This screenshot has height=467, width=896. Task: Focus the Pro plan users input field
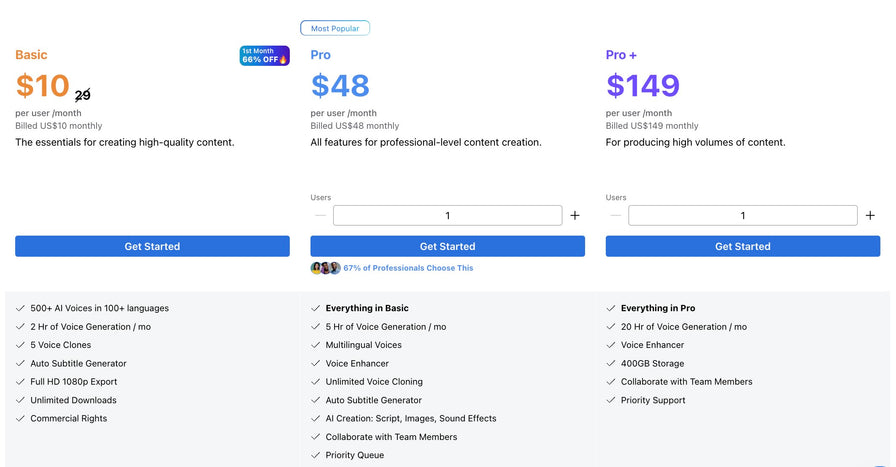click(x=447, y=215)
